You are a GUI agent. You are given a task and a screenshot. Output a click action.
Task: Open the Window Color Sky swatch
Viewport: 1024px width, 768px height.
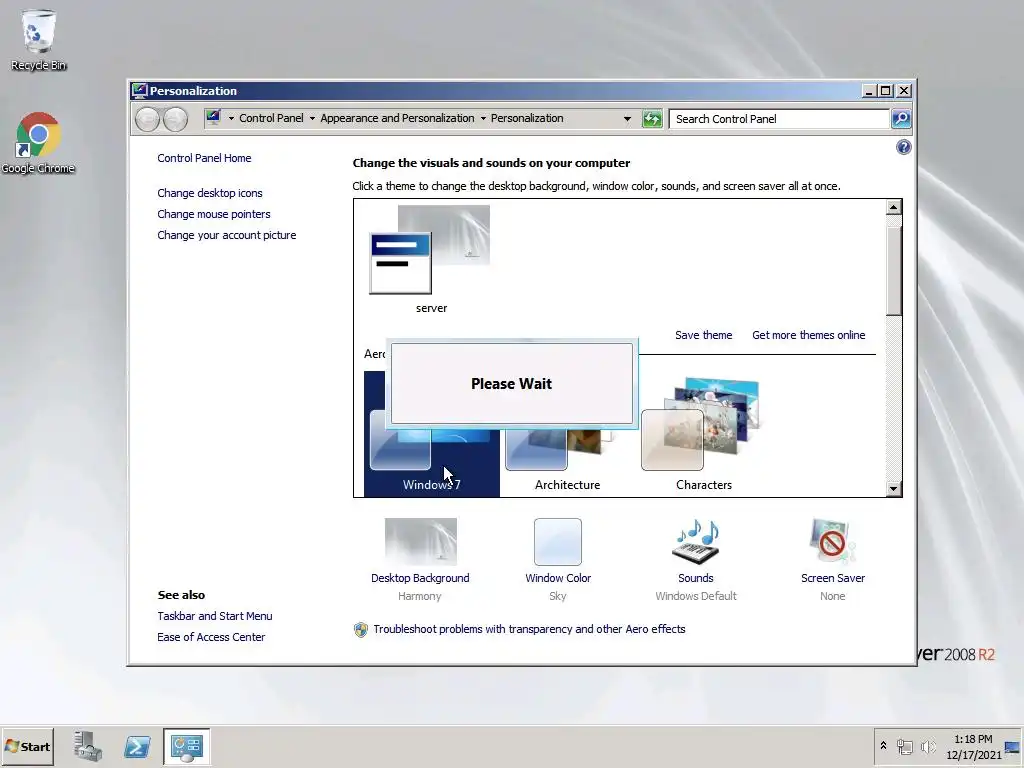[x=558, y=541]
